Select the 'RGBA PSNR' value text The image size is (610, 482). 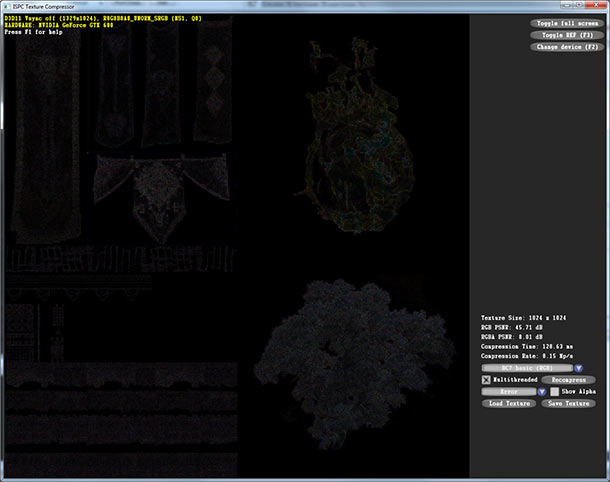(x=512, y=337)
